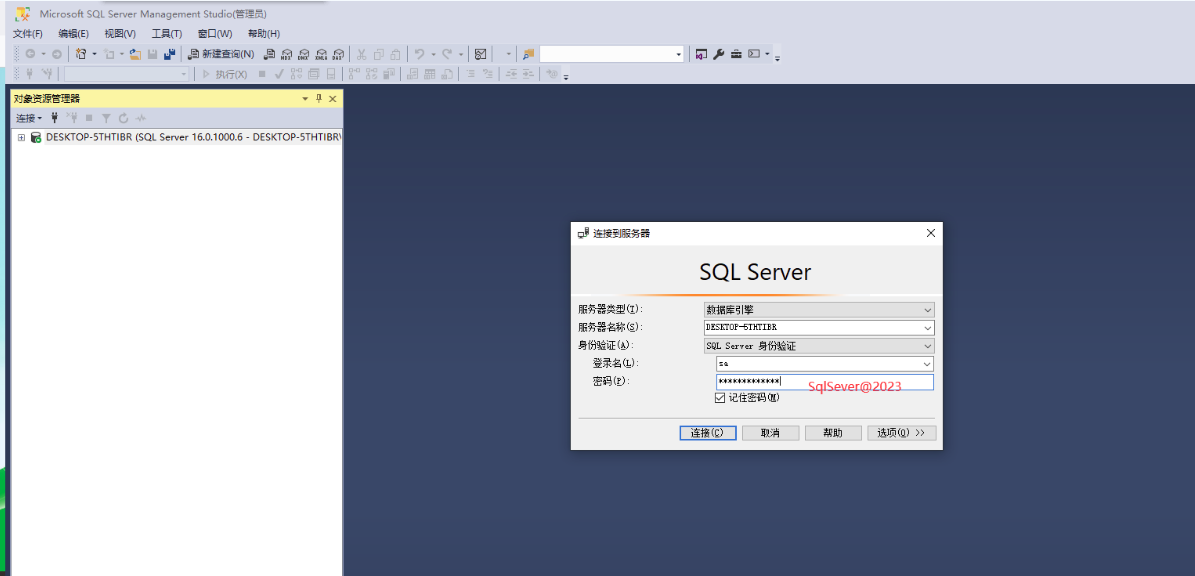
Task: Click the disconnect plug icon in Object Explorer
Action: click(72, 118)
